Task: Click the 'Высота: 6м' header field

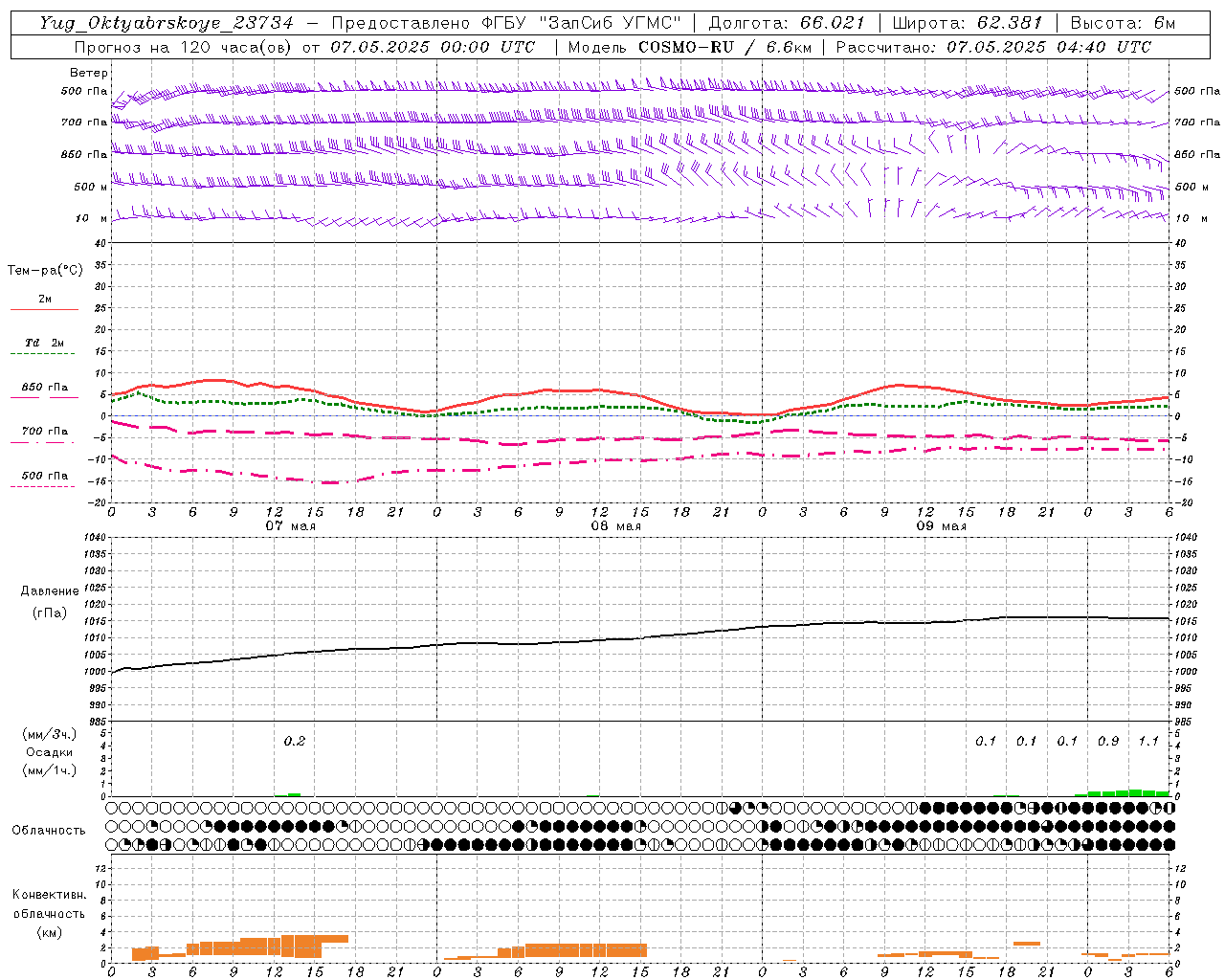Action: 1123,23
